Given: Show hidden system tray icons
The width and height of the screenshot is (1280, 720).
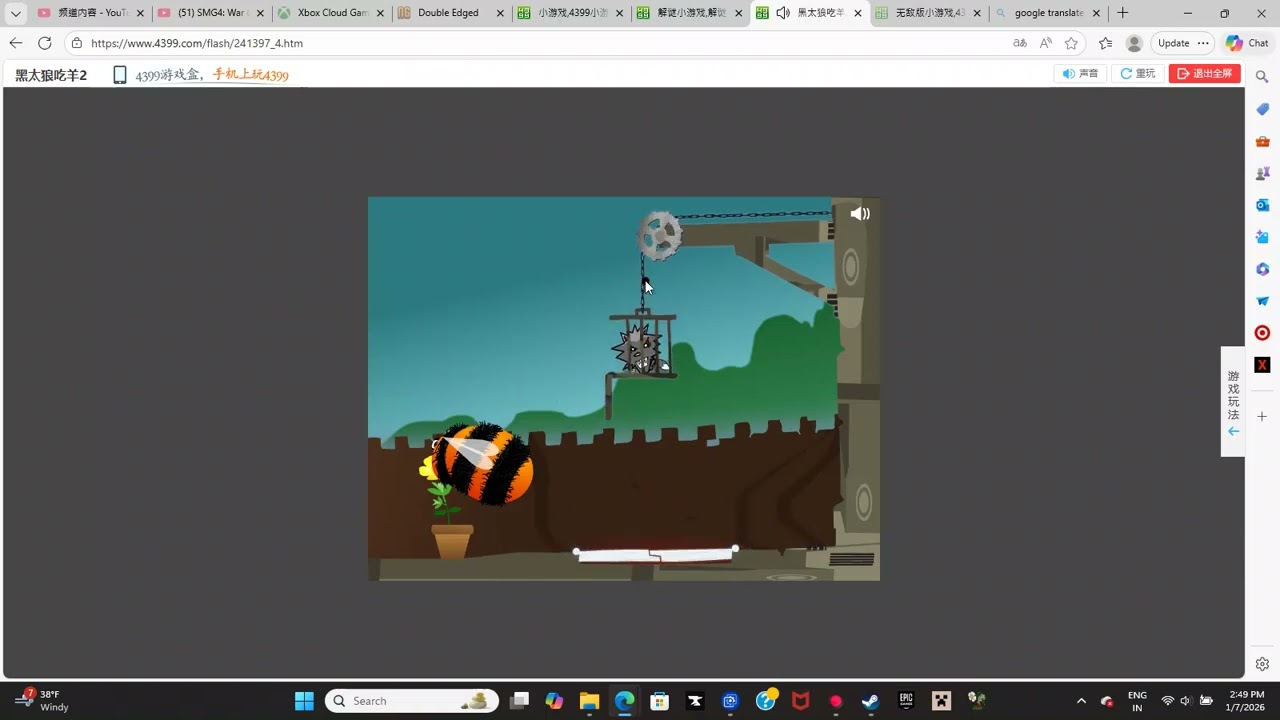Looking at the screenshot, I should coord(1081,701).
